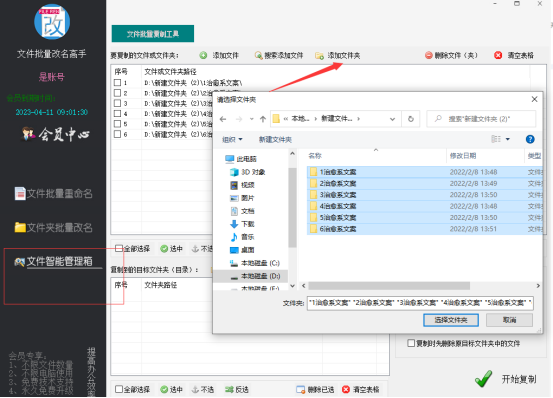Click the 删除已选 icon in bottom toolbar
553x398 pixels.
300,390
